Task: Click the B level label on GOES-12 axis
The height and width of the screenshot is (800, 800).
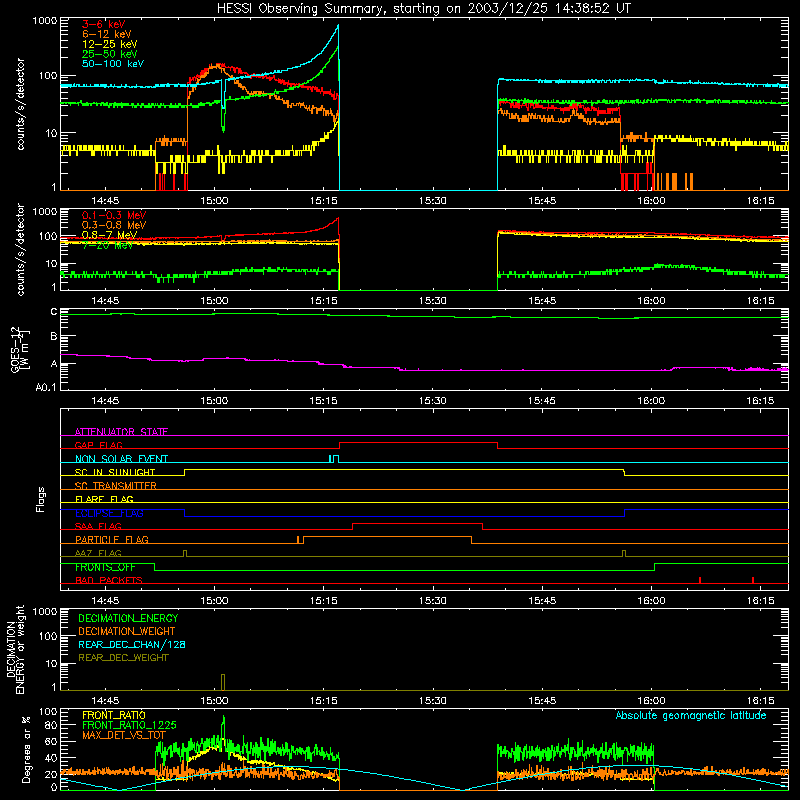Action: [x=54, y=336]
